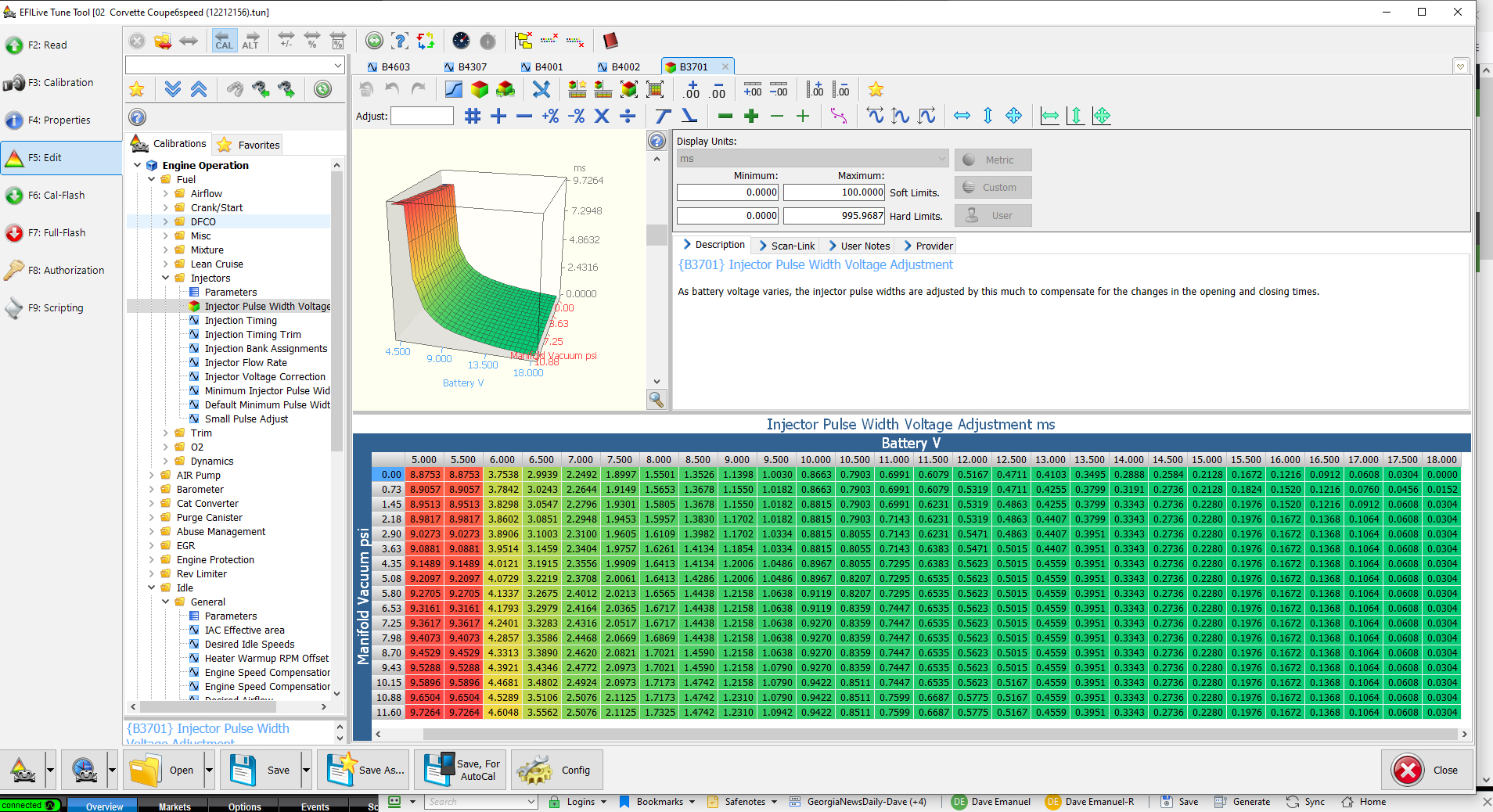Click the help icon beside the chart
Image resolution: width=1493 pixels, height=812 pixels.
[x=657, y=141]
